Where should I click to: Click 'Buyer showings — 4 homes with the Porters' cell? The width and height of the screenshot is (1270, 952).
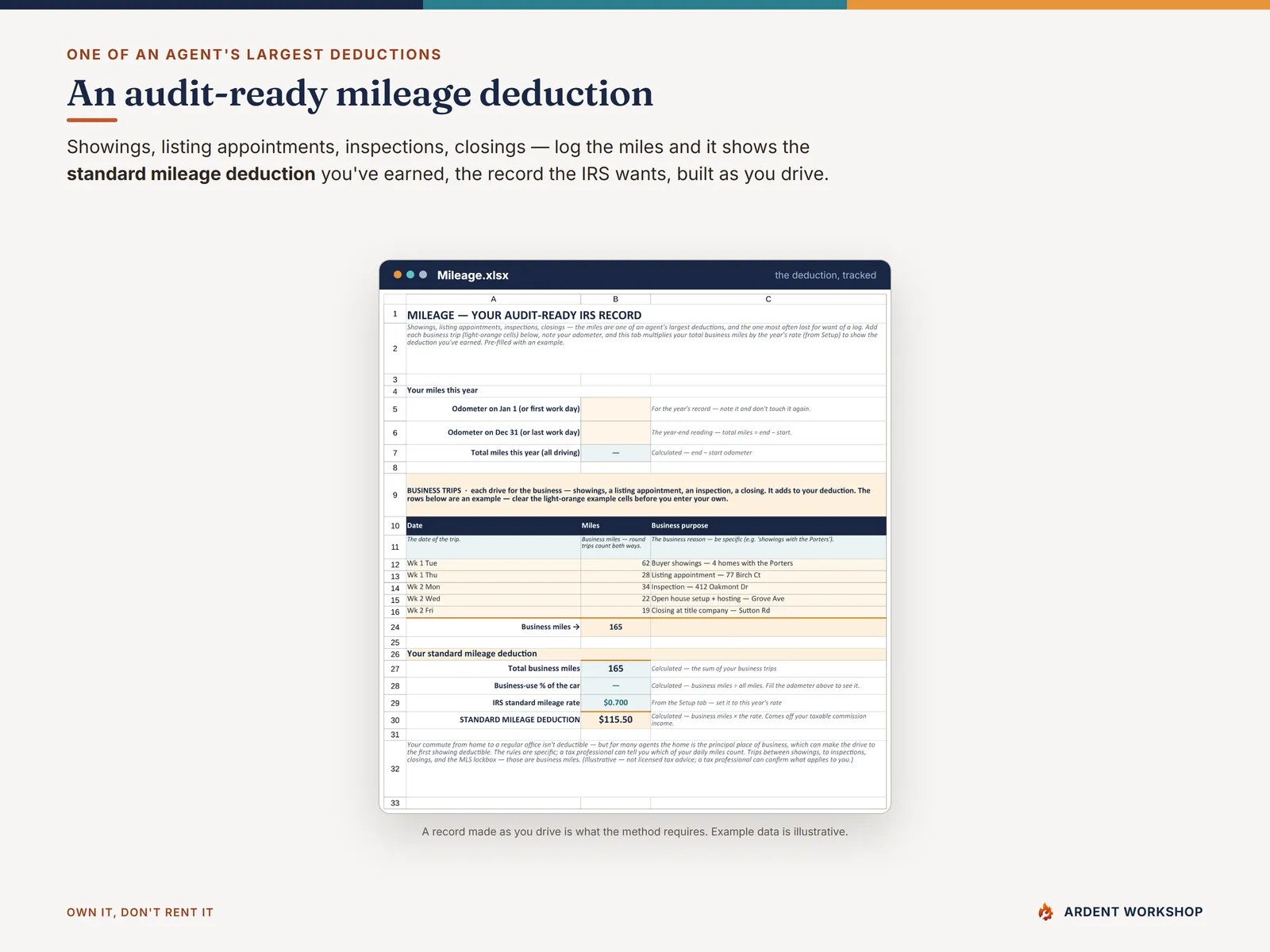pos(768,563)
